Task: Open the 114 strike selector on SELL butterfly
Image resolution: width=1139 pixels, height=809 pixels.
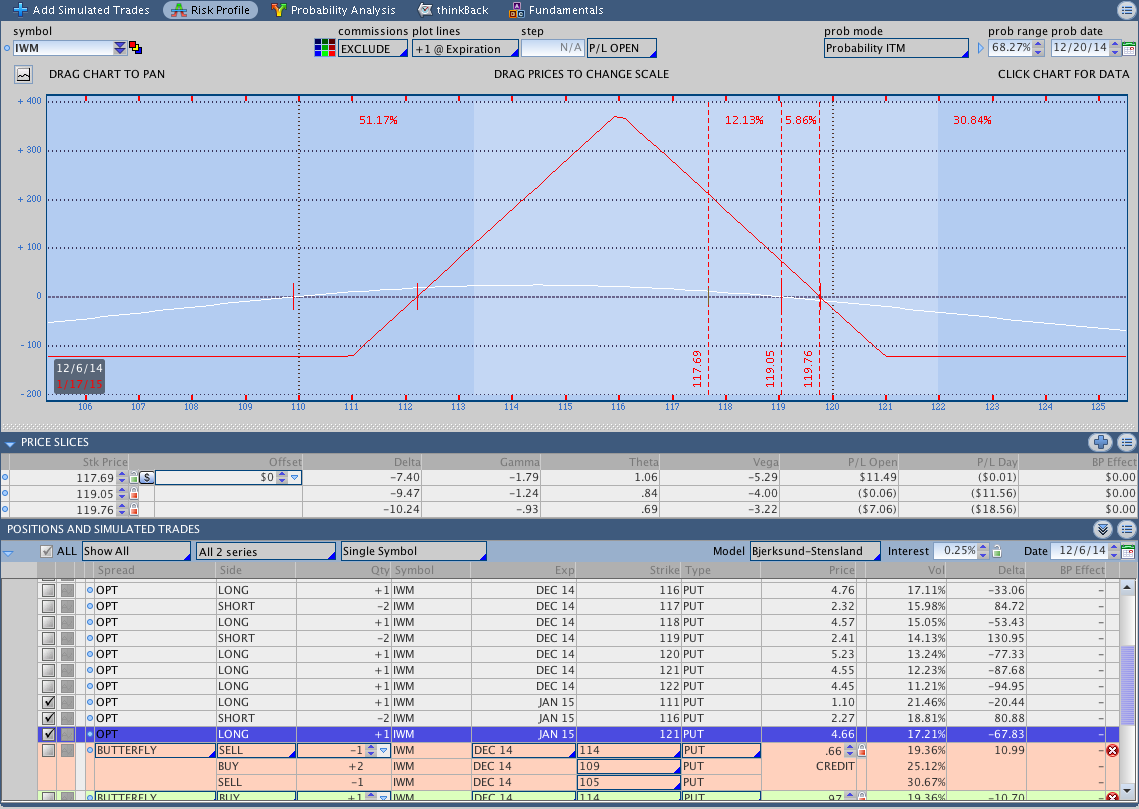Action: (628, 750)
